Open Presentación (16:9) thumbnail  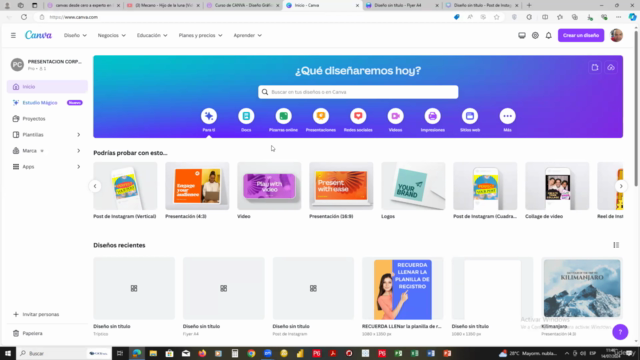point(341,186)
